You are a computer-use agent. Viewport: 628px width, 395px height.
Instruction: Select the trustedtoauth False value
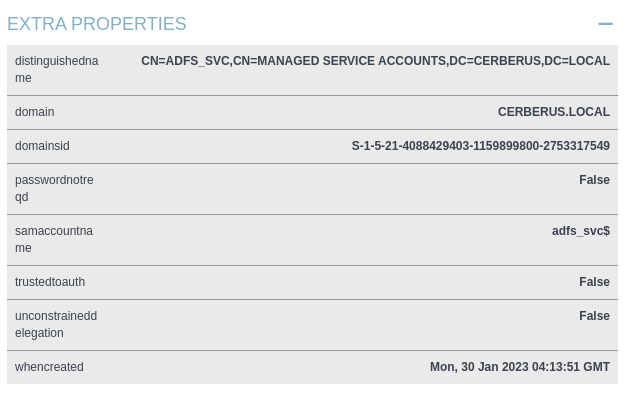(594, 282)
